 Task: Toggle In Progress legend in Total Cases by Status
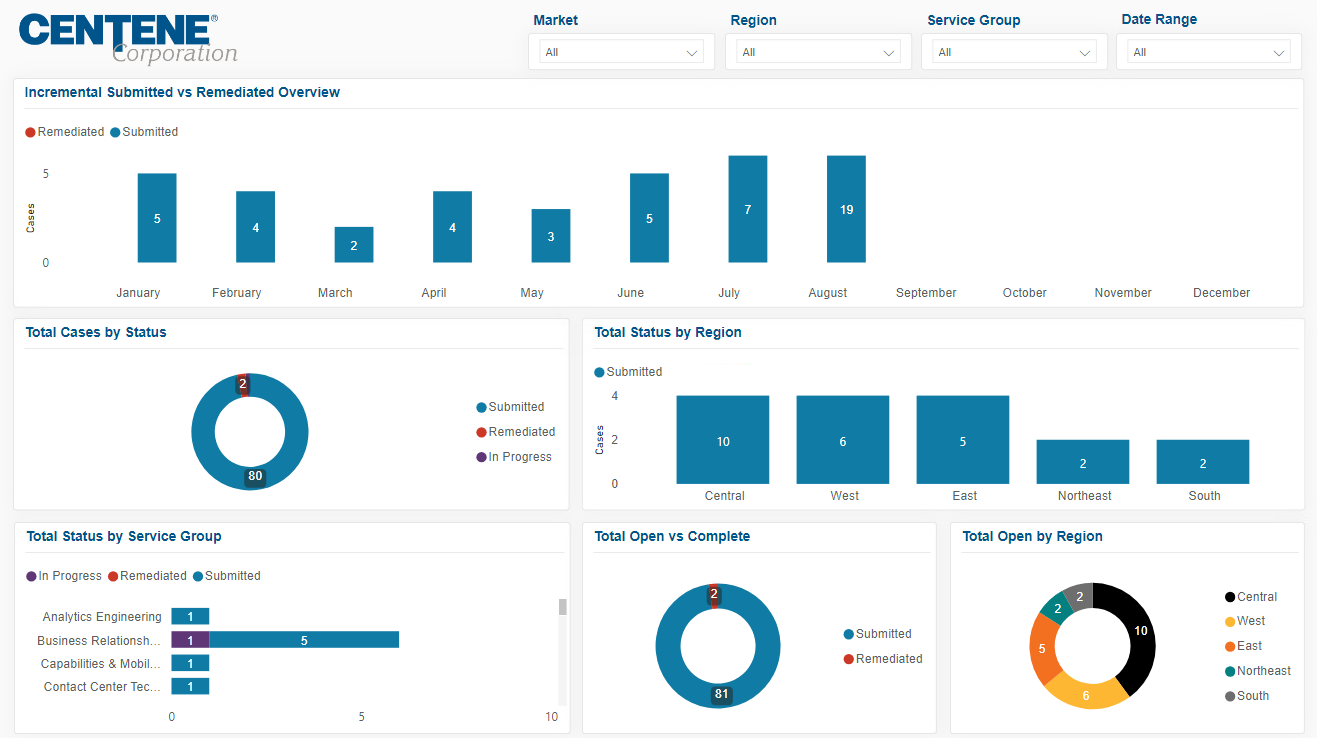tap(514, 457)
